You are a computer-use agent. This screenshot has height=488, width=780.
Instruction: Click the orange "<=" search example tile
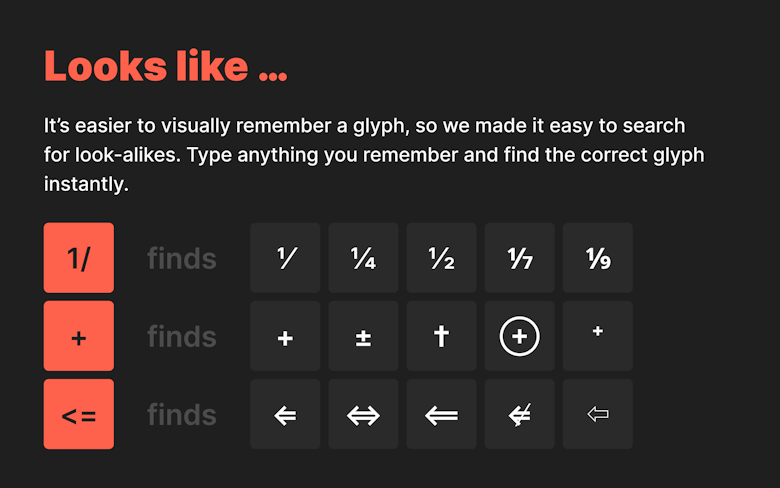pyautogui.click(x=79, y=414)
